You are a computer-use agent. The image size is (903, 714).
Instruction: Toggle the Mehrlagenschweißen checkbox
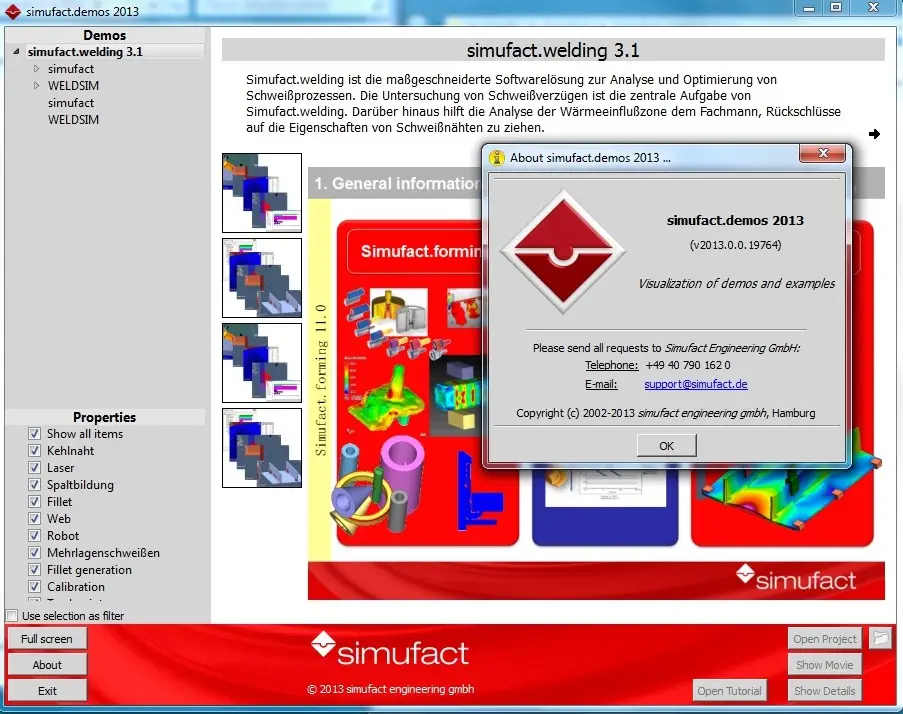click(35, 553)
